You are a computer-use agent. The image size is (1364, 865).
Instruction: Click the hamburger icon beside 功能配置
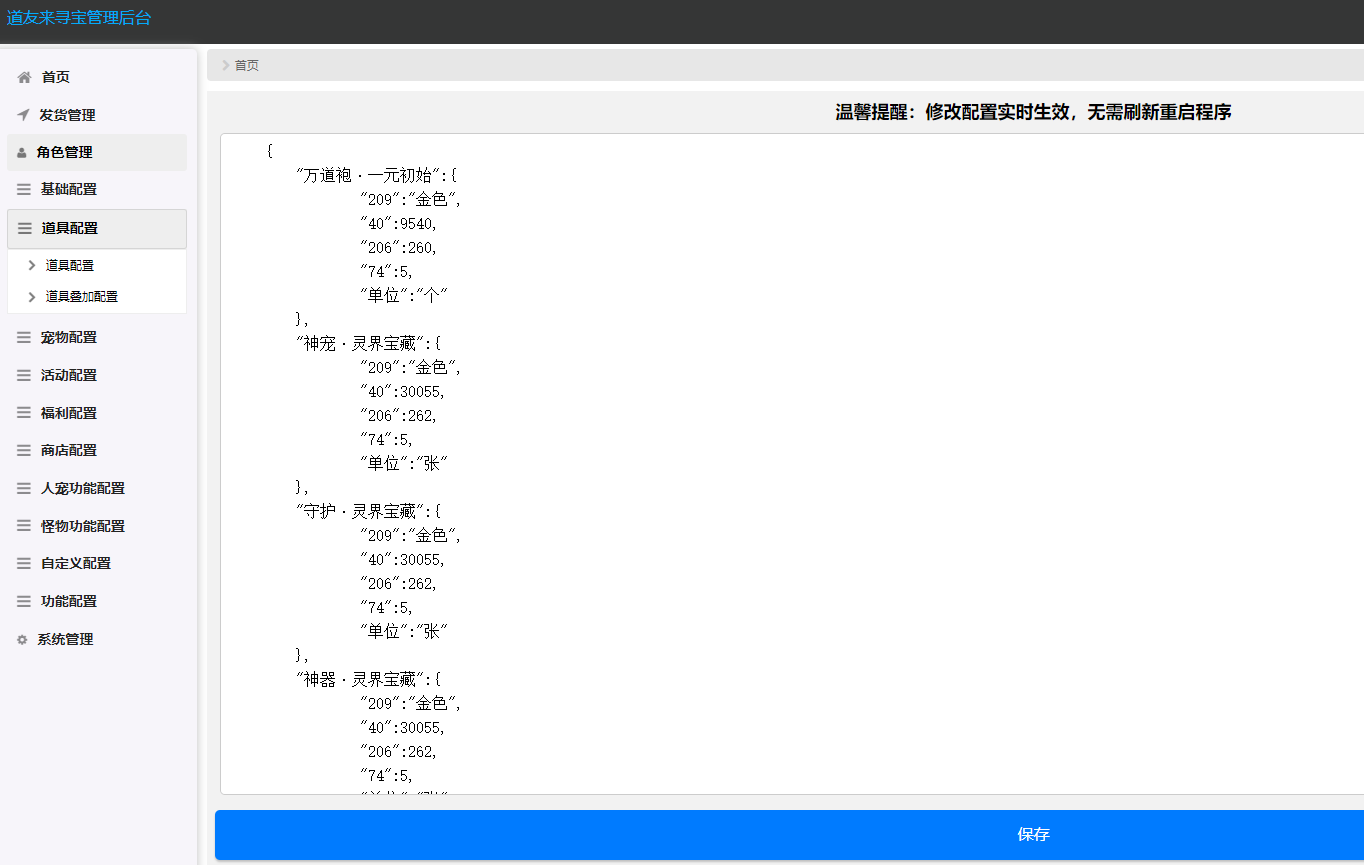click(24, 602)
